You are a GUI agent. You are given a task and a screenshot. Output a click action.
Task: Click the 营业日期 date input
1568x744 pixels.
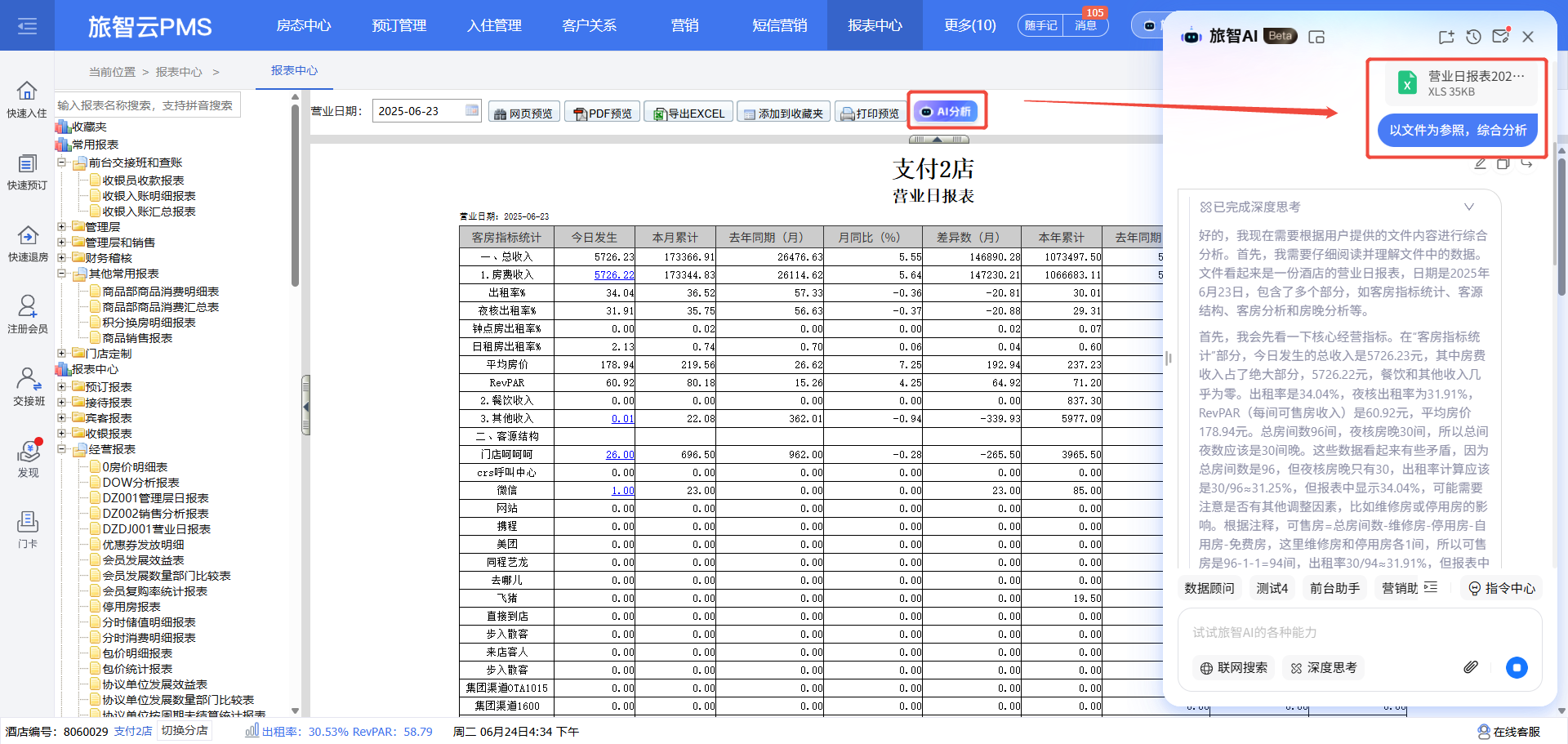(426, 111)
